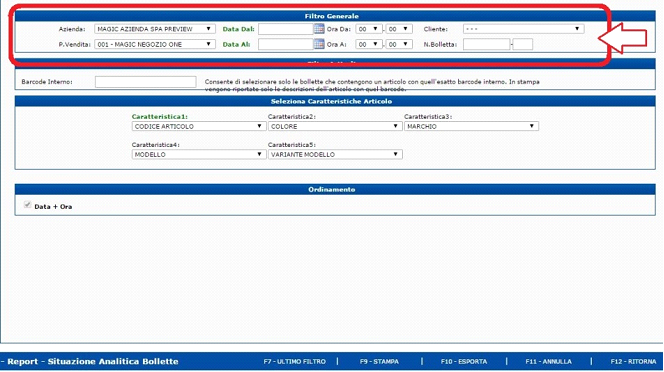Click the Data Dal label
664x372 pixels.
click(238, 29)
